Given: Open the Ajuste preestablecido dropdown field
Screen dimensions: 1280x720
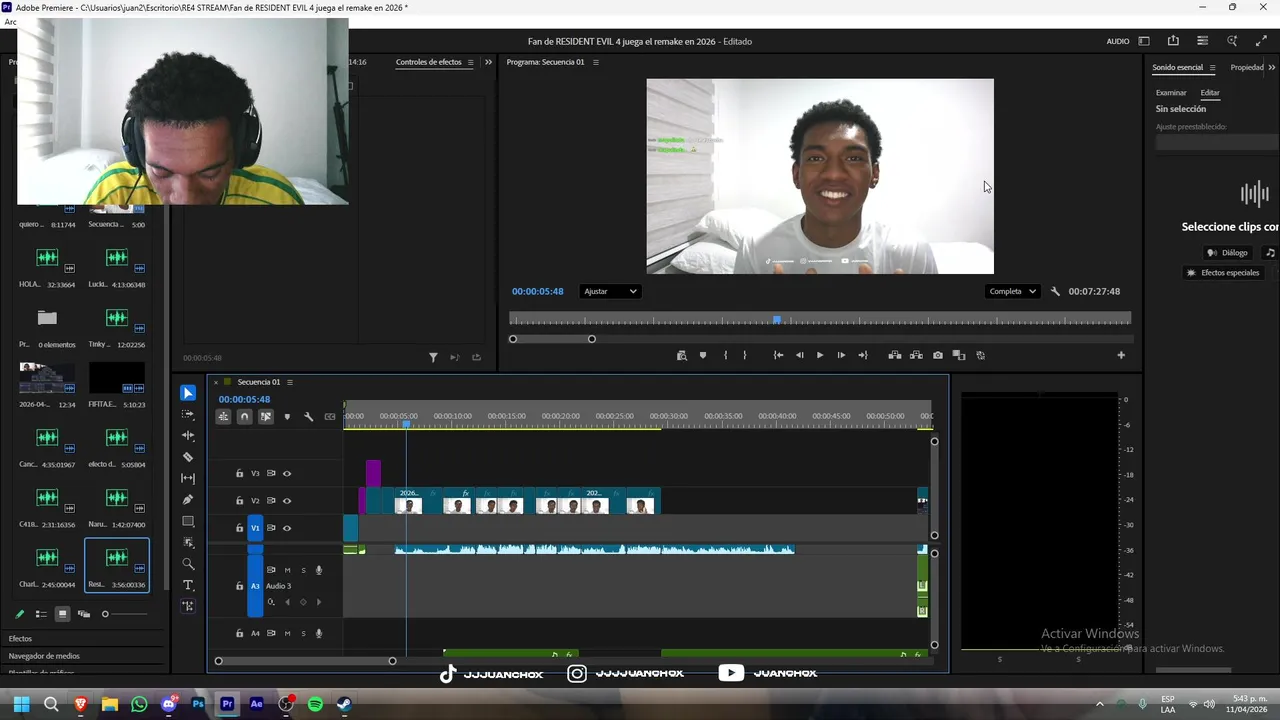Looking at the screenshot, I should 1217,142.
